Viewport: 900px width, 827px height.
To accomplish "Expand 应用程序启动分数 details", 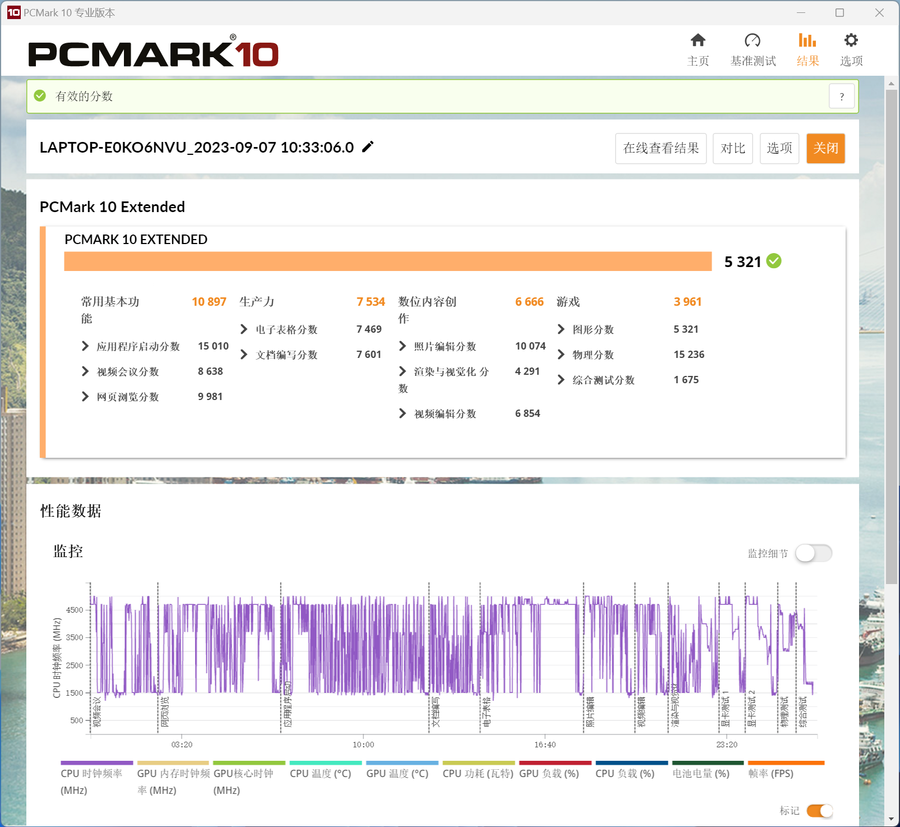I will click(x=85, y=346).
